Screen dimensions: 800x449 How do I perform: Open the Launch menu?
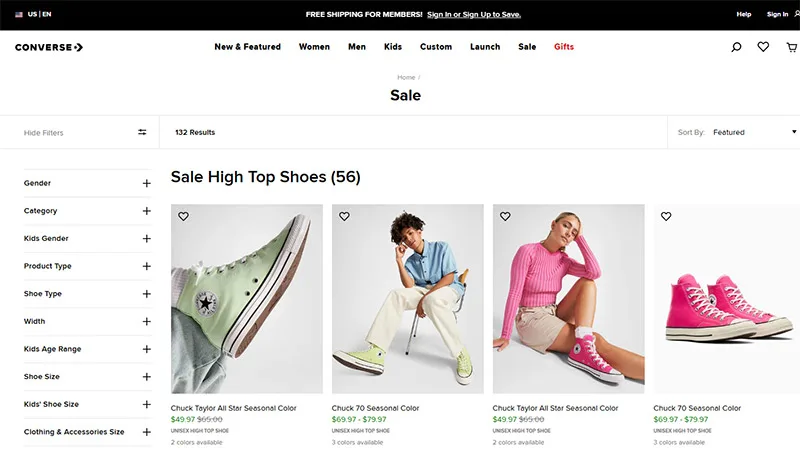pos(485,47)
